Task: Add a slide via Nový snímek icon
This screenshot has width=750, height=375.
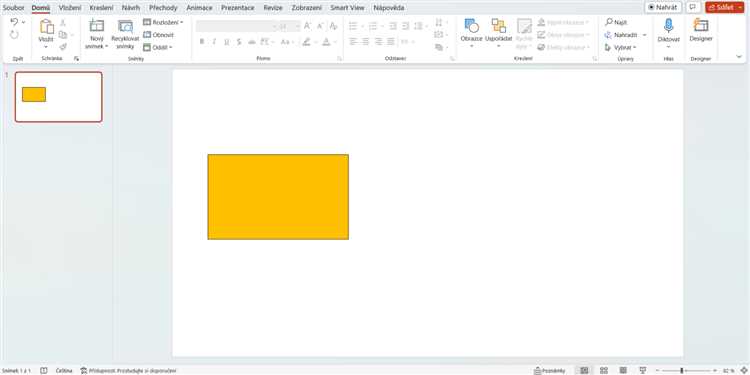Action: point(97,26)
